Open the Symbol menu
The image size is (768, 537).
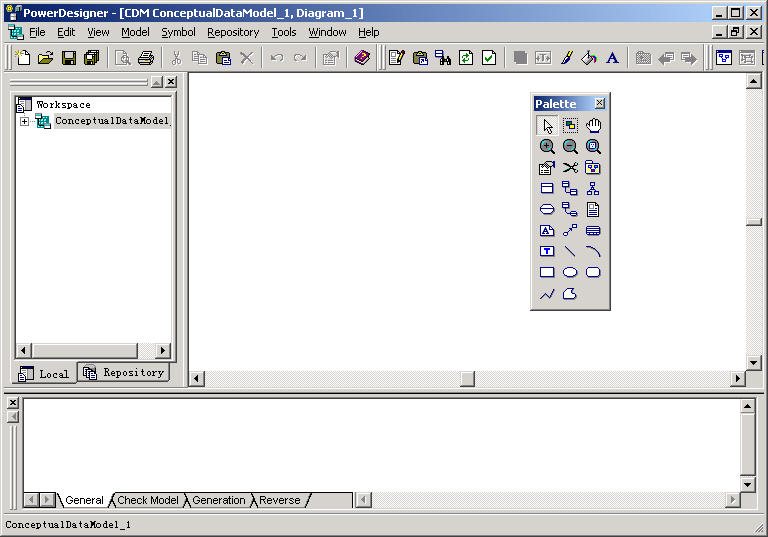coord(178,32)
